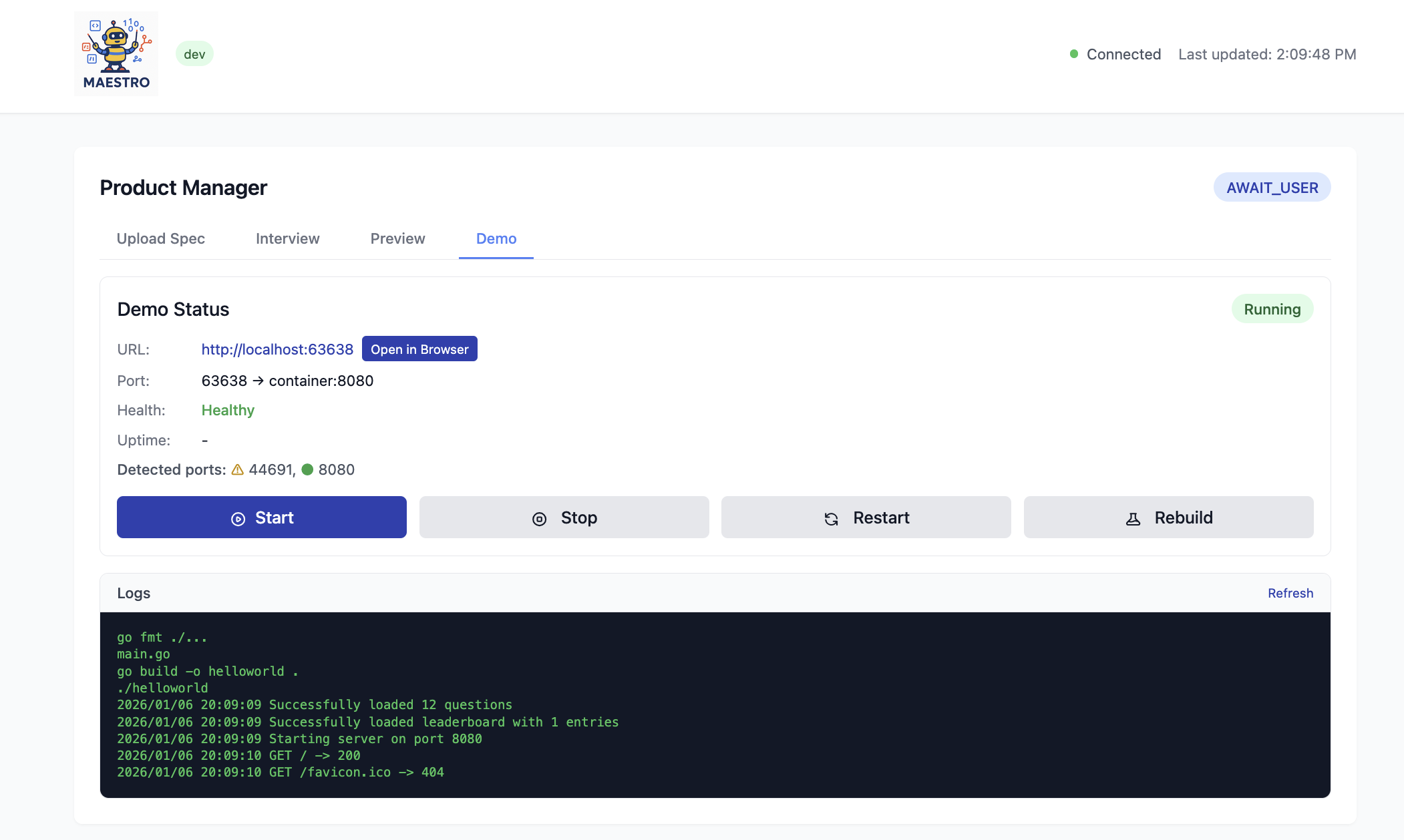Image resolution: width=1404 pixels, height=840 pixels.
Task: Rebuild the demo
Action: [1169, 517]
